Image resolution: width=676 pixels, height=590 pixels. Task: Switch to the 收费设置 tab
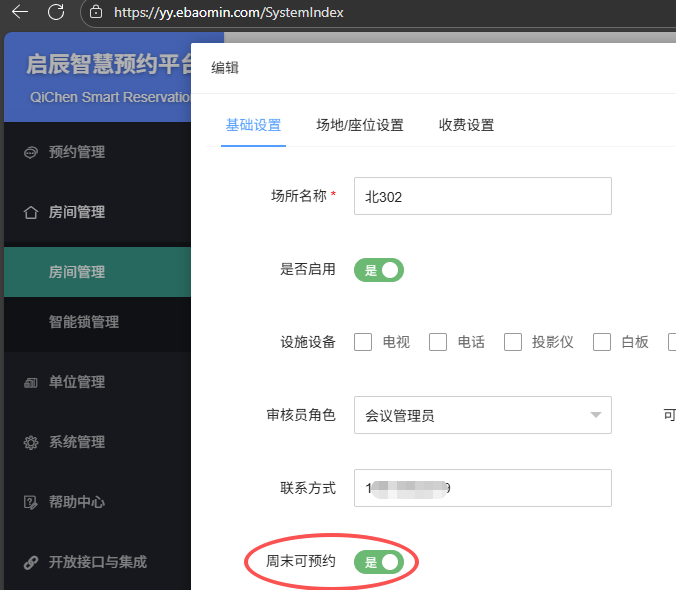coord(466,125)
